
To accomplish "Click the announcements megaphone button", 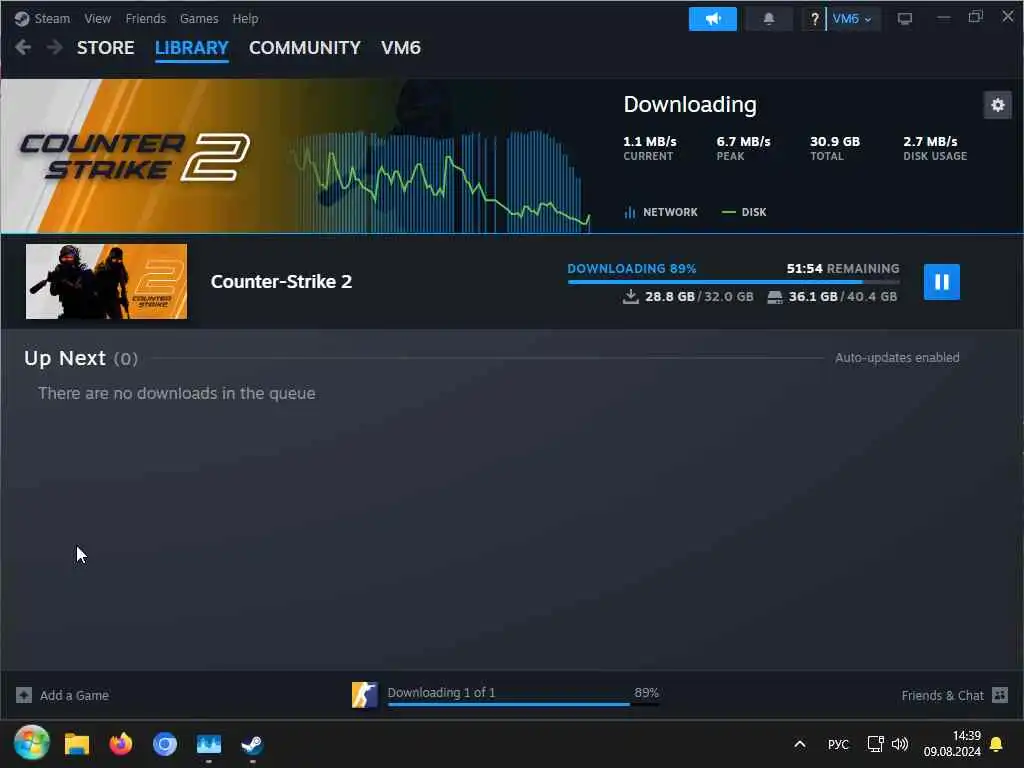I will click(712, 19).
